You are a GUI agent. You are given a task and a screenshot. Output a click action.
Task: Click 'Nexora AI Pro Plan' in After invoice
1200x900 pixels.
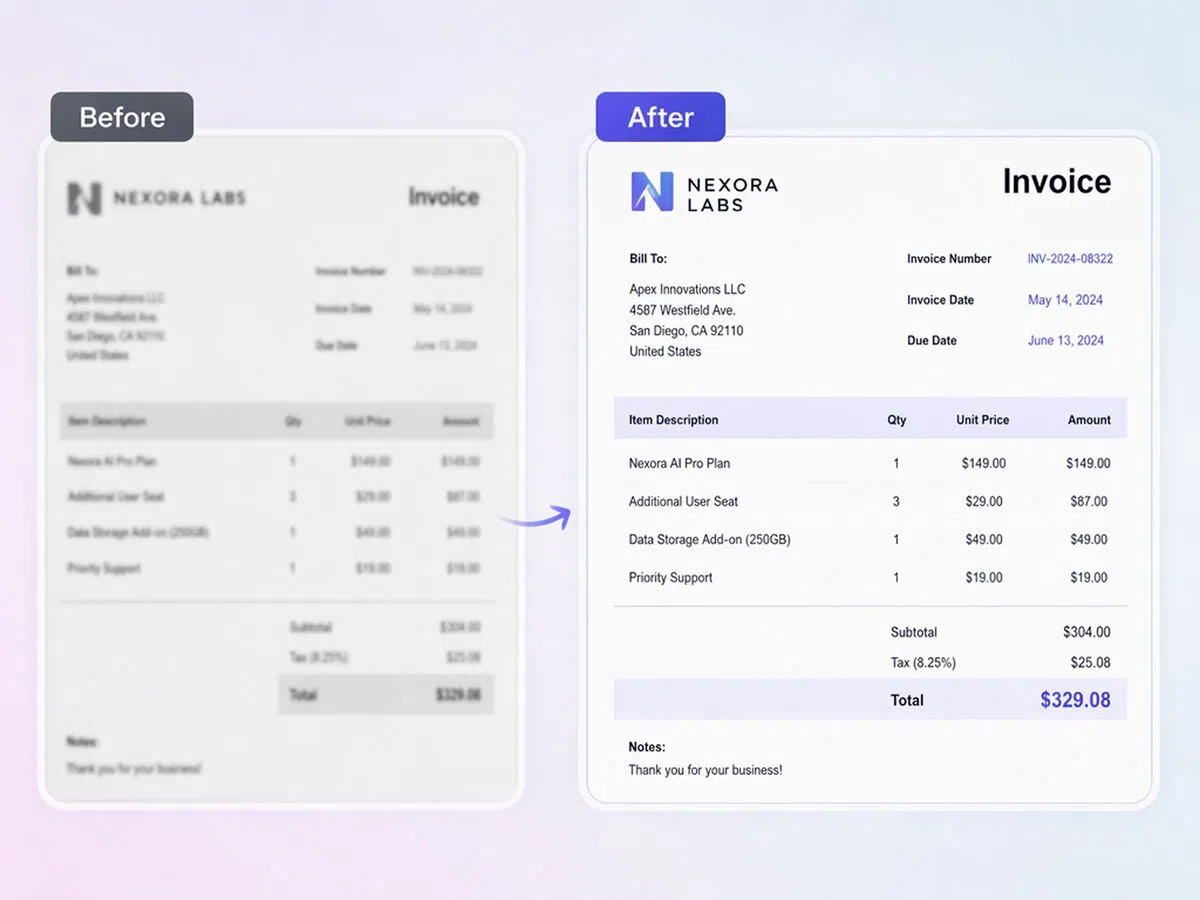coord(679,464)
